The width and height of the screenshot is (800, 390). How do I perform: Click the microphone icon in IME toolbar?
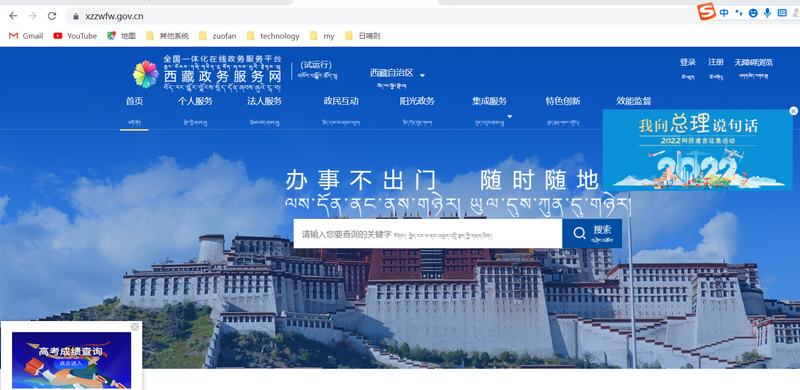pyautogui.click(x=767, y=13)
